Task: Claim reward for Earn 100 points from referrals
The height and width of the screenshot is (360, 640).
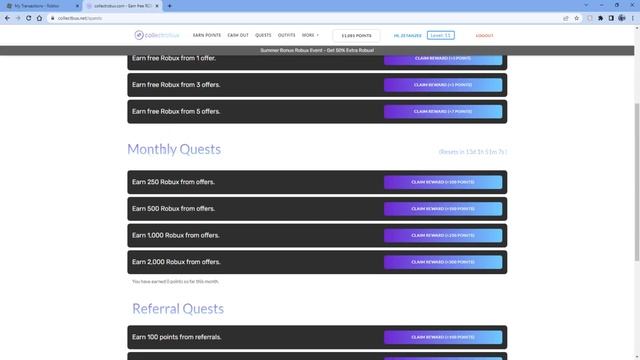Action: pyautogui.click(x=443, y=337)
